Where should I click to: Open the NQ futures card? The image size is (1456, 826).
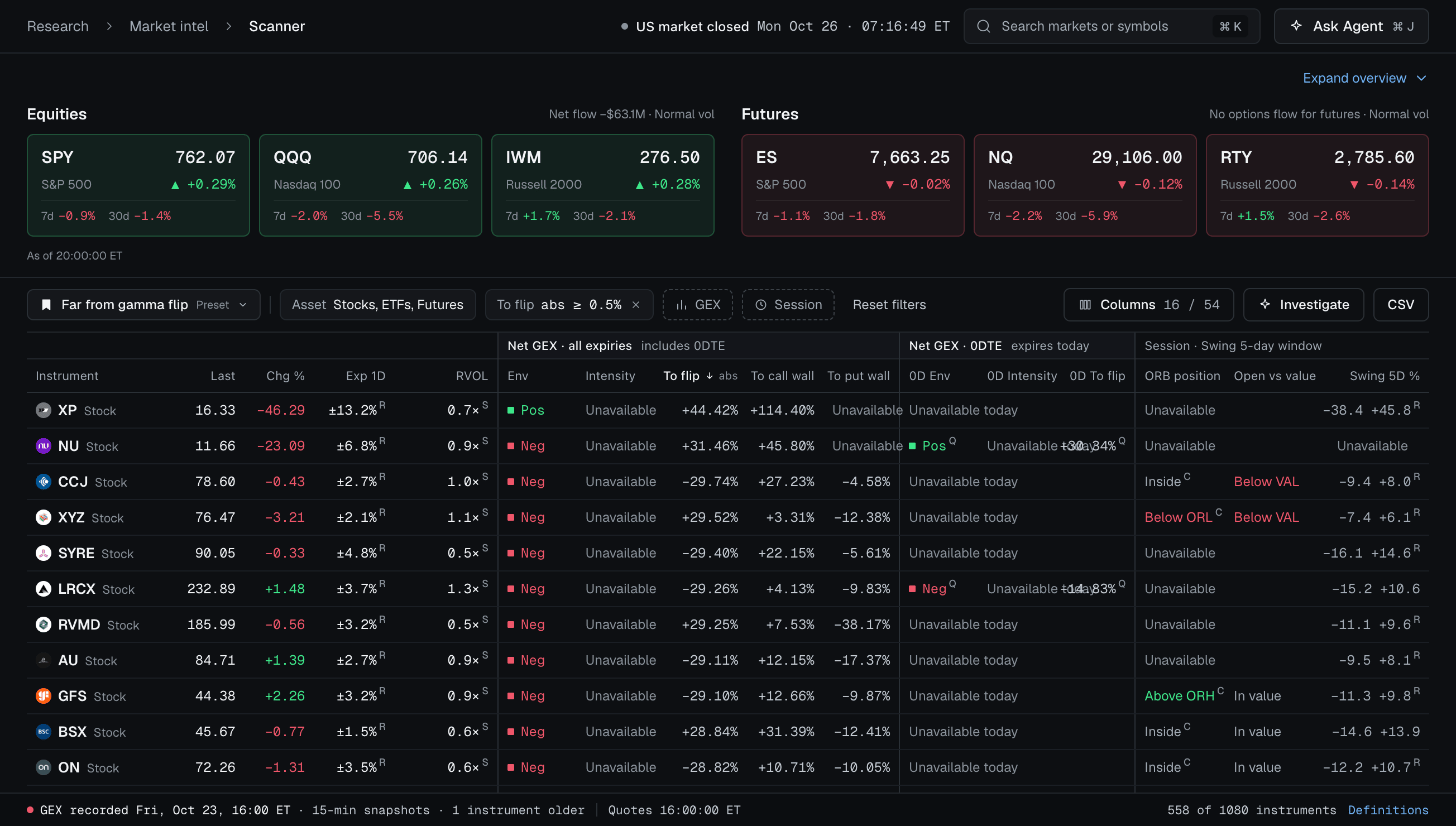click(1085, 186)
